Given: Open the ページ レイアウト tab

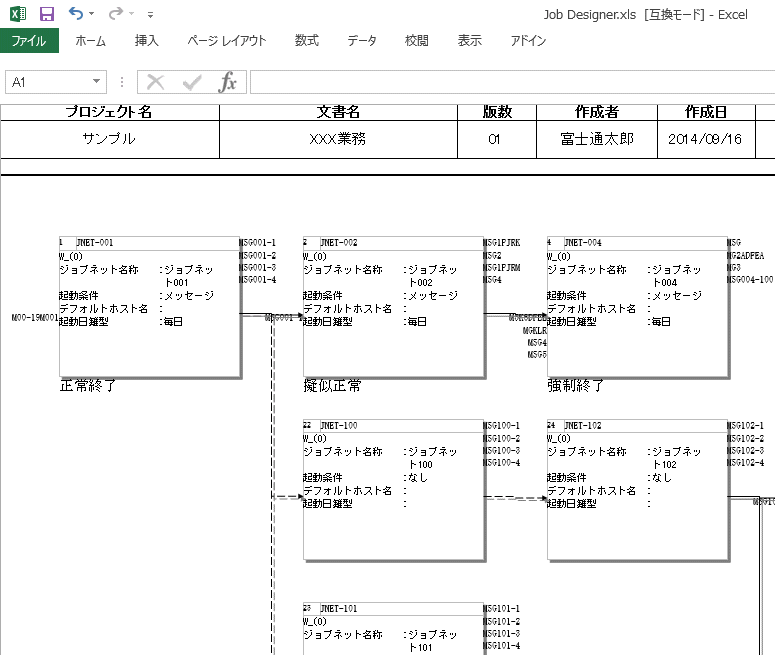Looking at the screenshot, I should click(227, 41).
